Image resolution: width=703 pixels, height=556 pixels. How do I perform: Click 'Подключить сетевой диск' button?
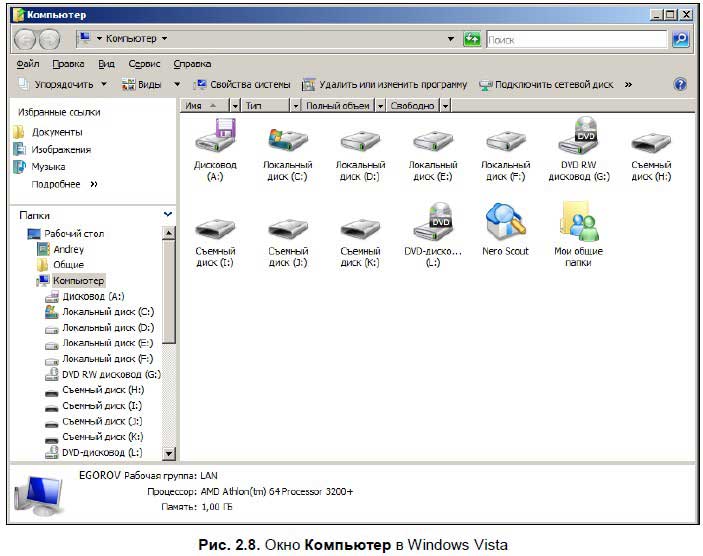[546, 84]
